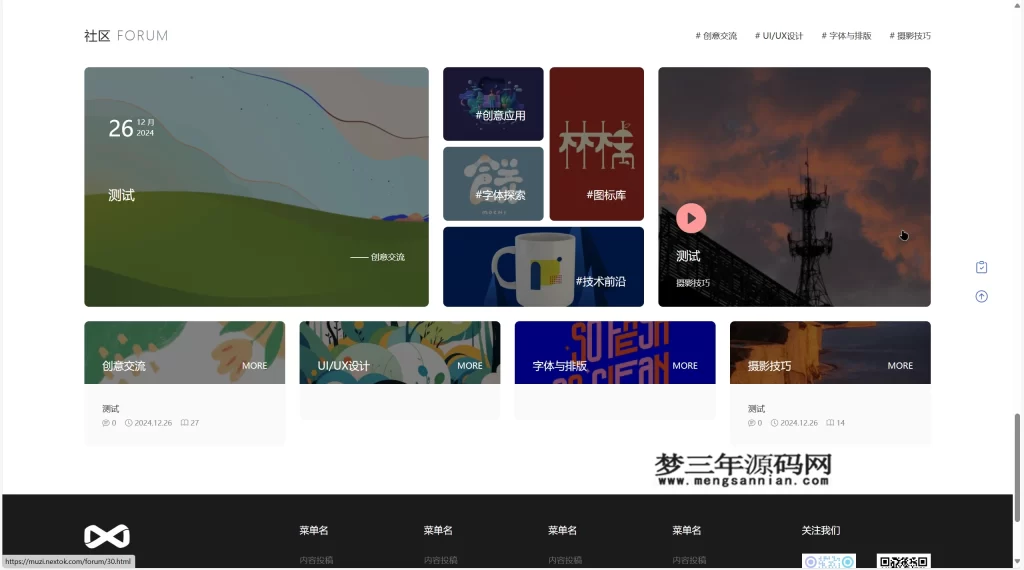Open the clipboard check-in icon on right sidebar
Viewport: 1024px width, 570px height.
(x=981, y=267)
